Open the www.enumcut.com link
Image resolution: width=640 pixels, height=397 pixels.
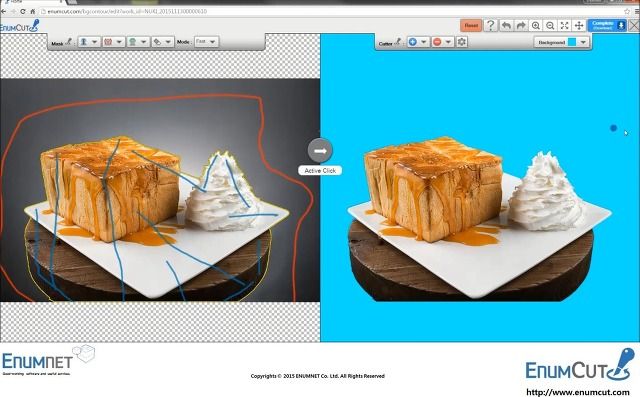coord(578,392)
